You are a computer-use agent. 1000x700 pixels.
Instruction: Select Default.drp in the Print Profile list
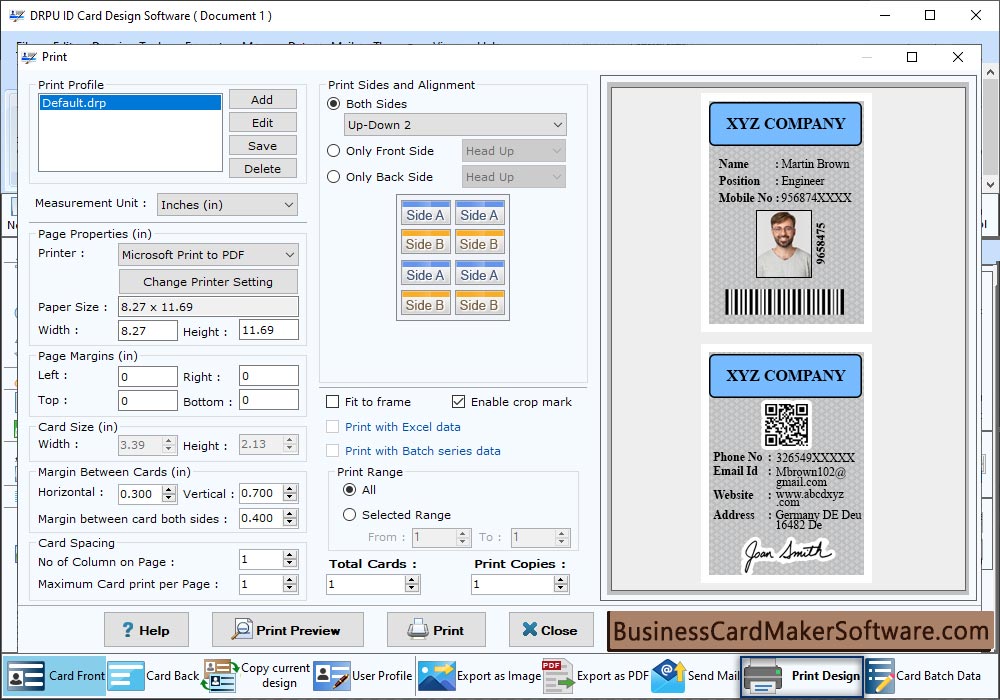[130, 103]
